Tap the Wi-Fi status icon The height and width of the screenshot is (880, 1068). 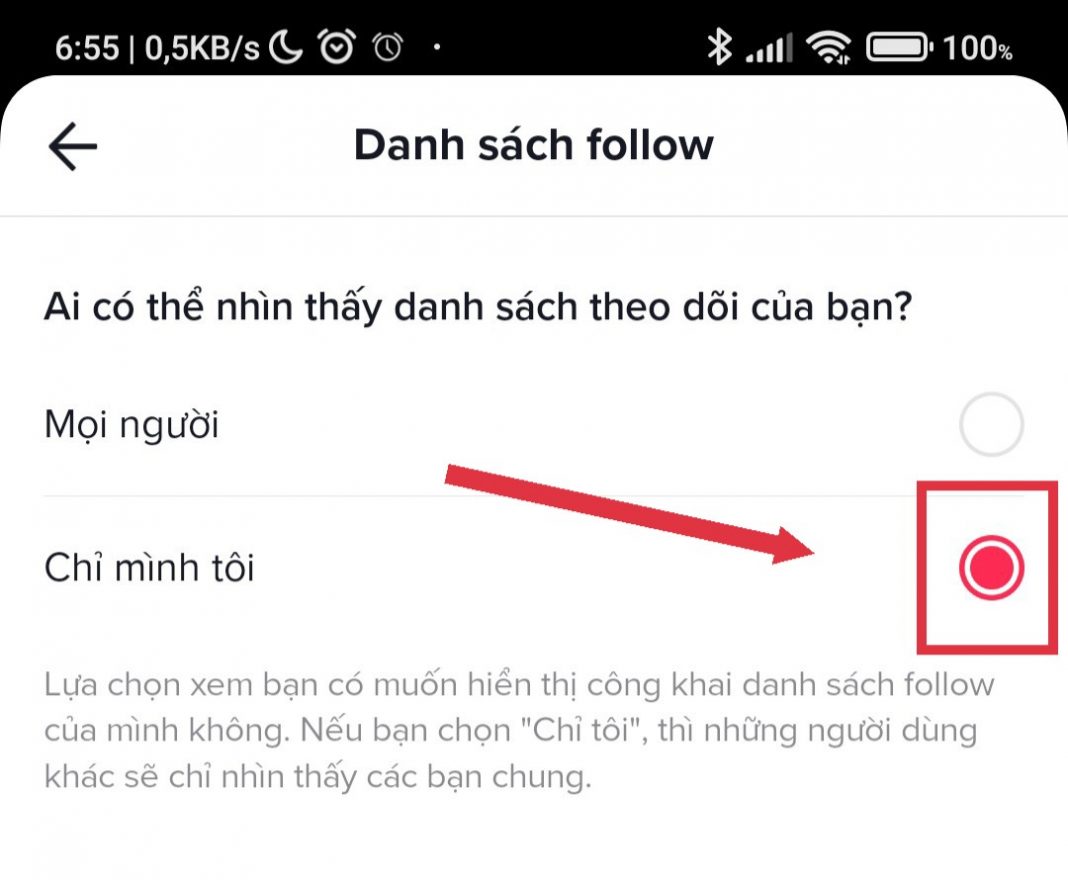pos(828,48)
